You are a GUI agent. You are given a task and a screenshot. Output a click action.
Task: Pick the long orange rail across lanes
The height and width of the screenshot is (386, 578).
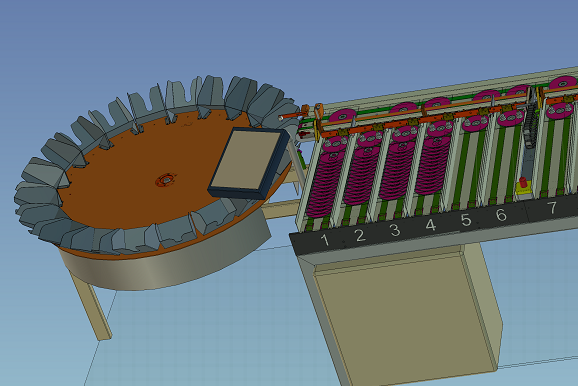(x=424, y=118)
